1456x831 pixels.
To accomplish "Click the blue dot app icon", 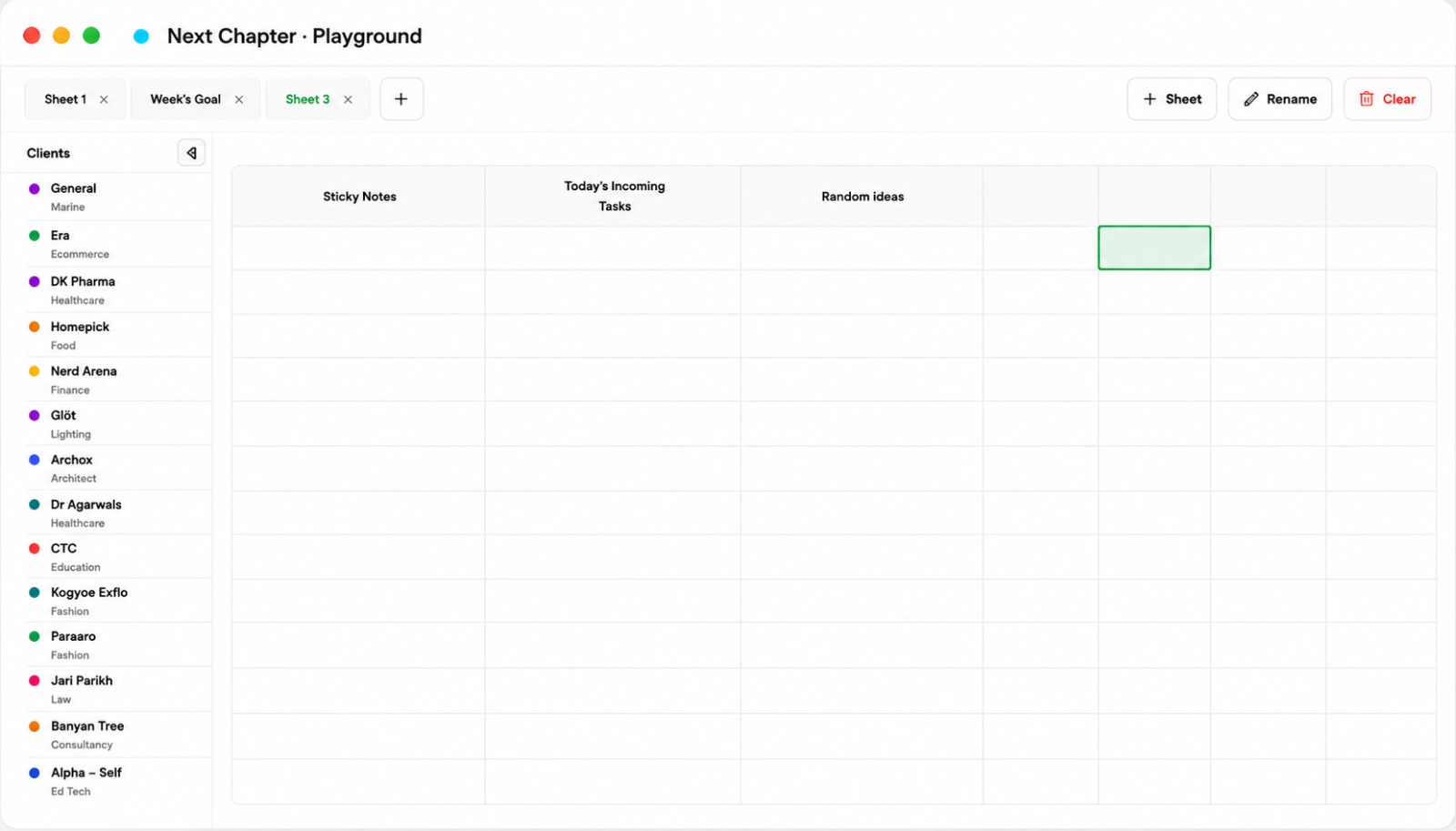I will coord(141,36).
